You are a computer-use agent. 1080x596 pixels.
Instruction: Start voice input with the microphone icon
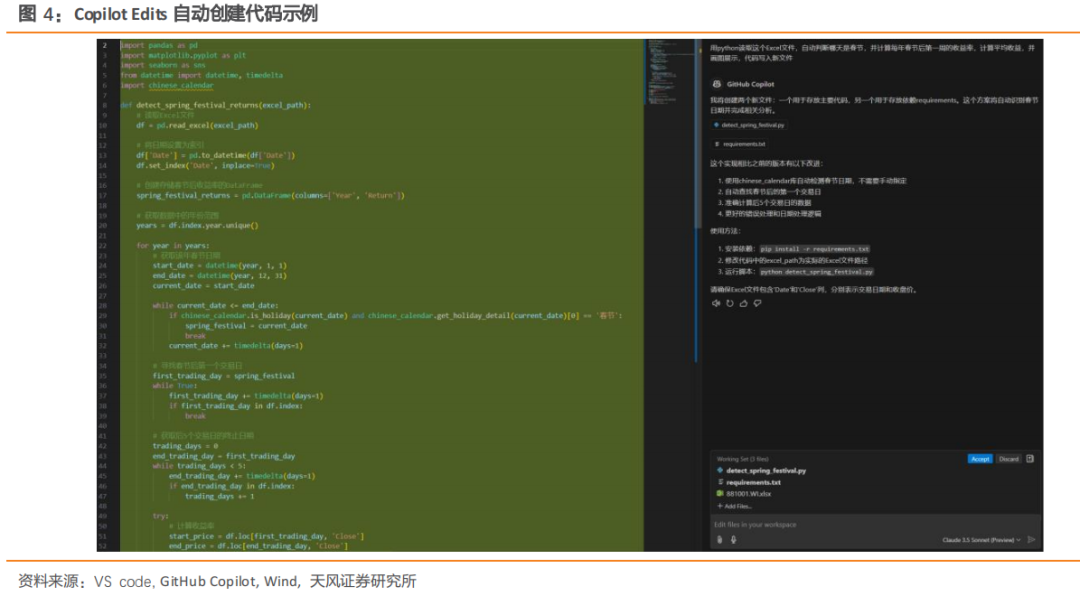tap(734, 540)
